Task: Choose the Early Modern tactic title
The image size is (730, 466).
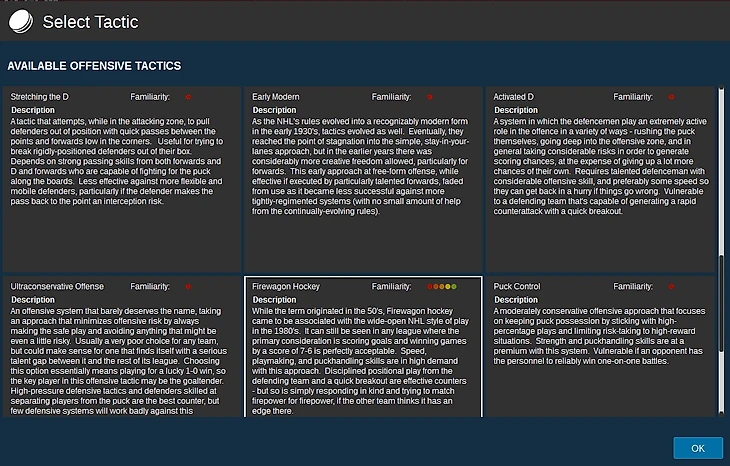Action: tap(276, 97)
